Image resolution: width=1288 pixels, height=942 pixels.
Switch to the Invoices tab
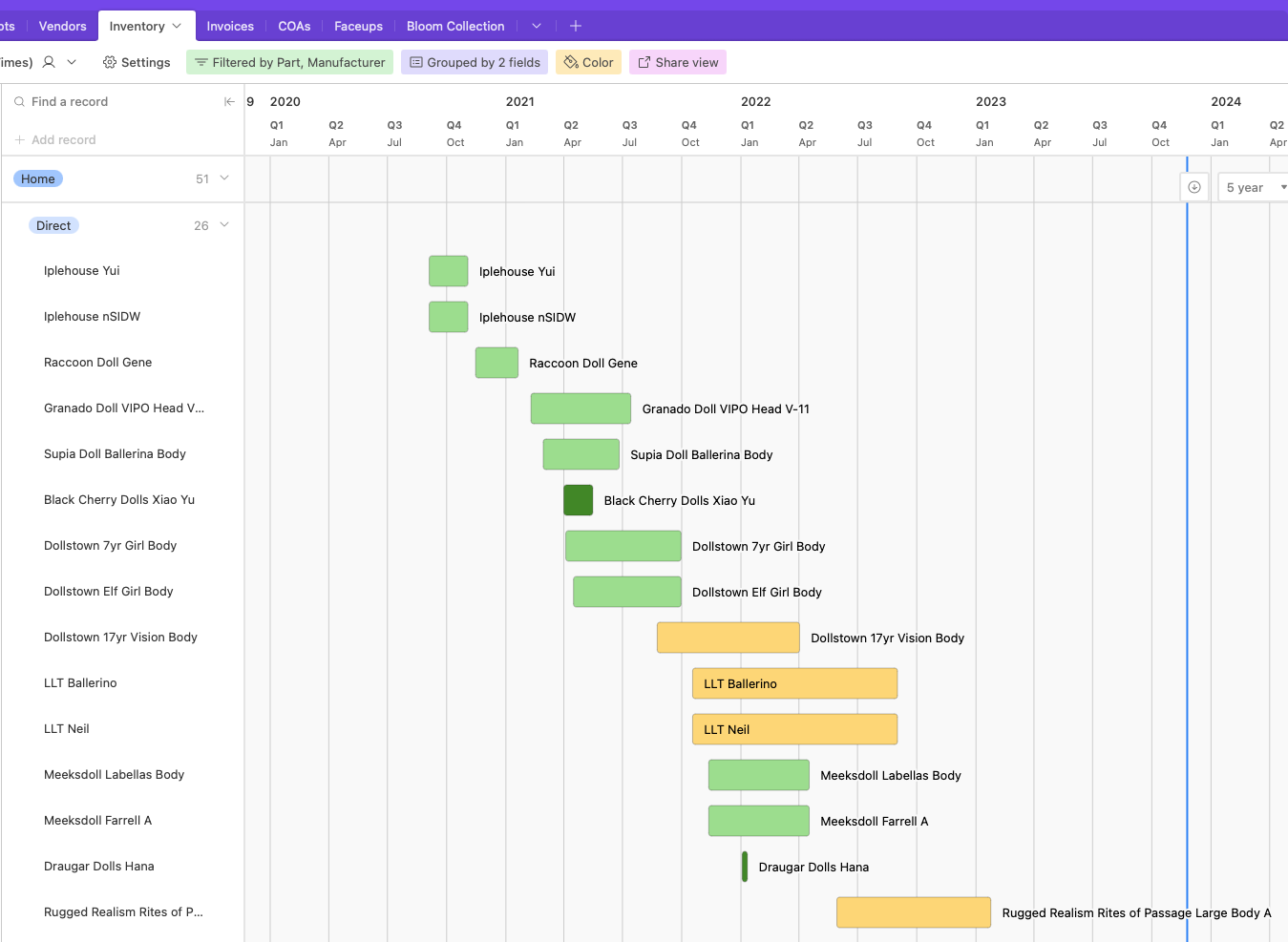230,26
